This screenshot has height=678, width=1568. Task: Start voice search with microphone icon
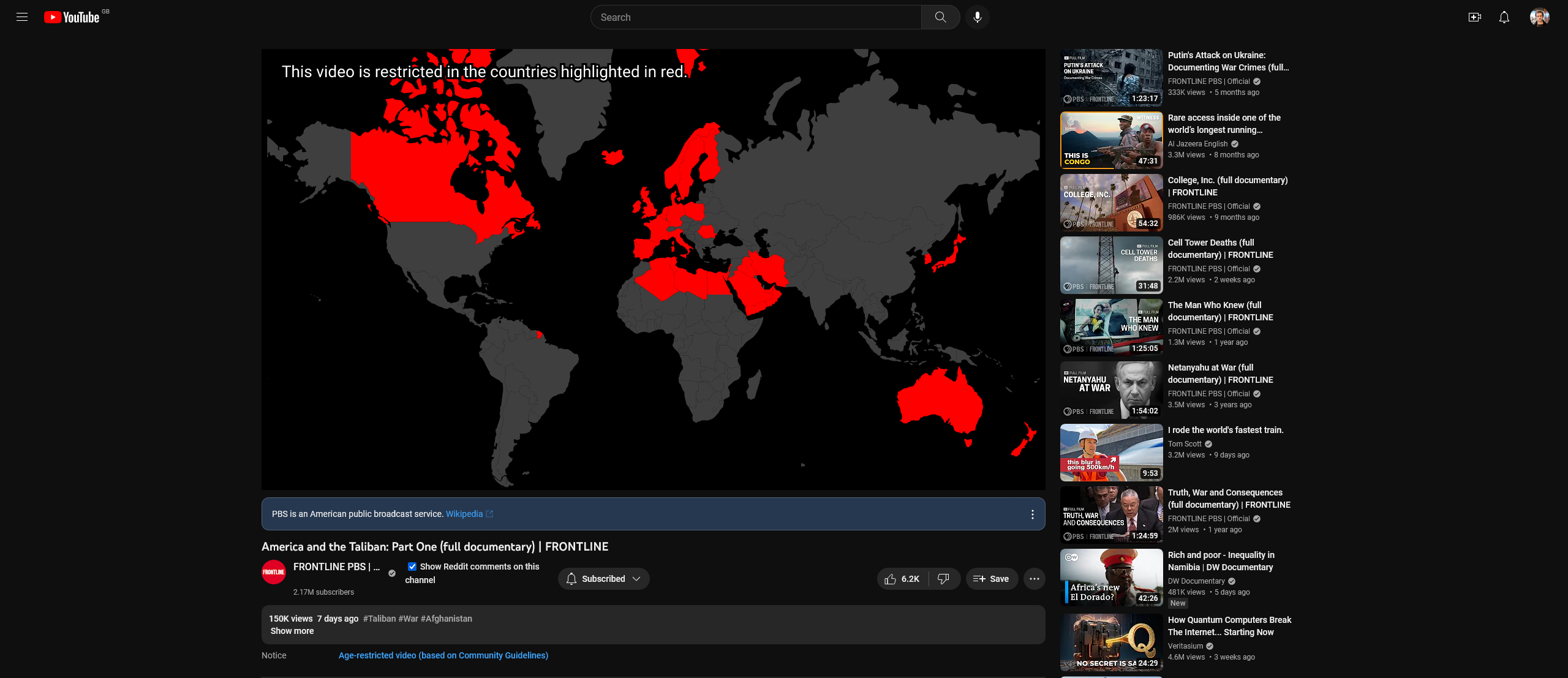977,17
